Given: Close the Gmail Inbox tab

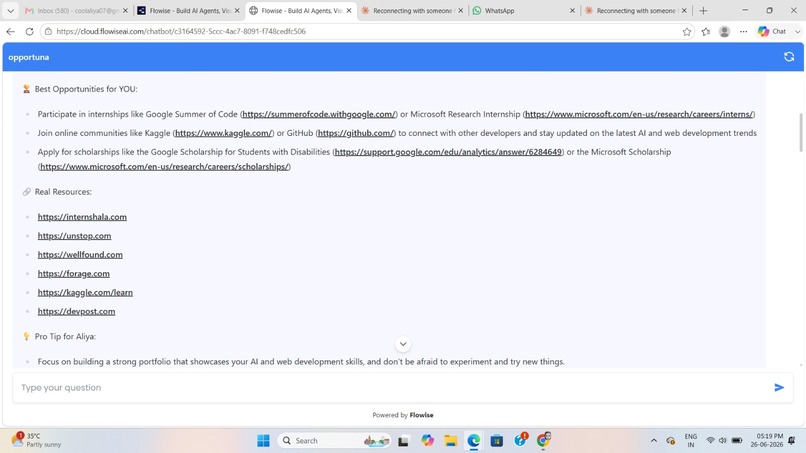Looking at the screenshot, I should click(x=125, y=10).
